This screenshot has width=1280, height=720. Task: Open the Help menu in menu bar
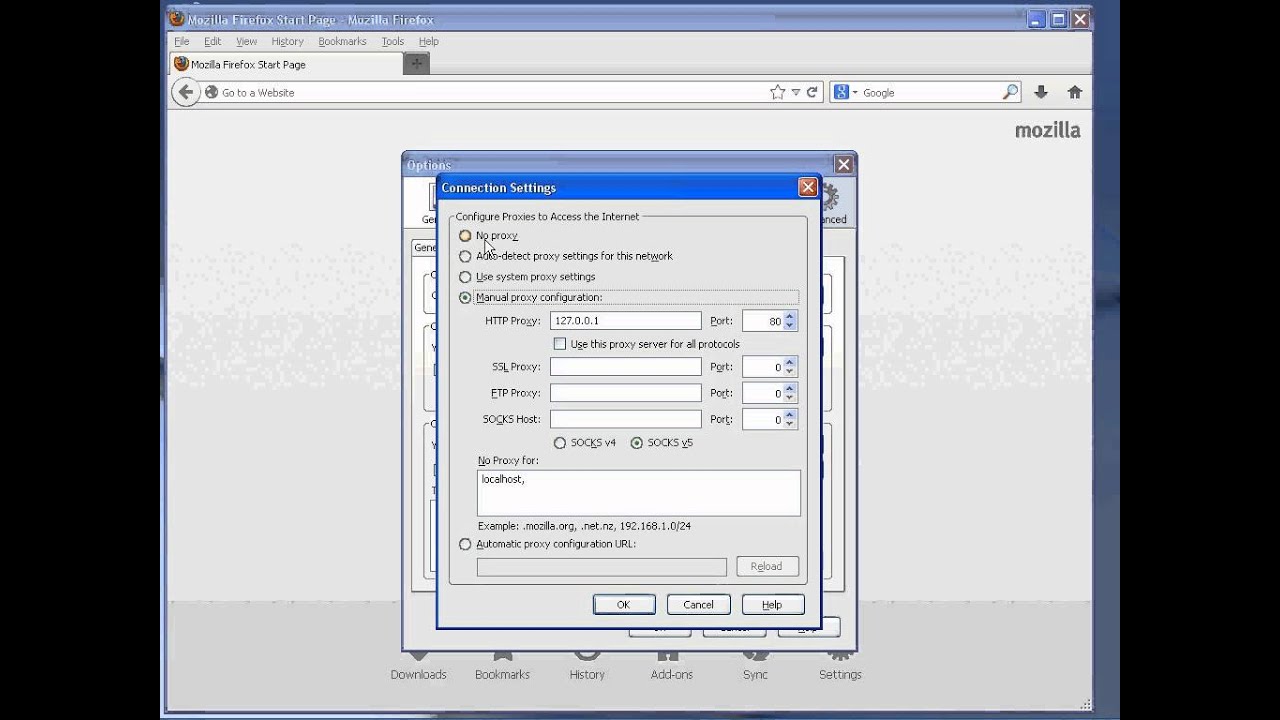[x=429, y=41]
